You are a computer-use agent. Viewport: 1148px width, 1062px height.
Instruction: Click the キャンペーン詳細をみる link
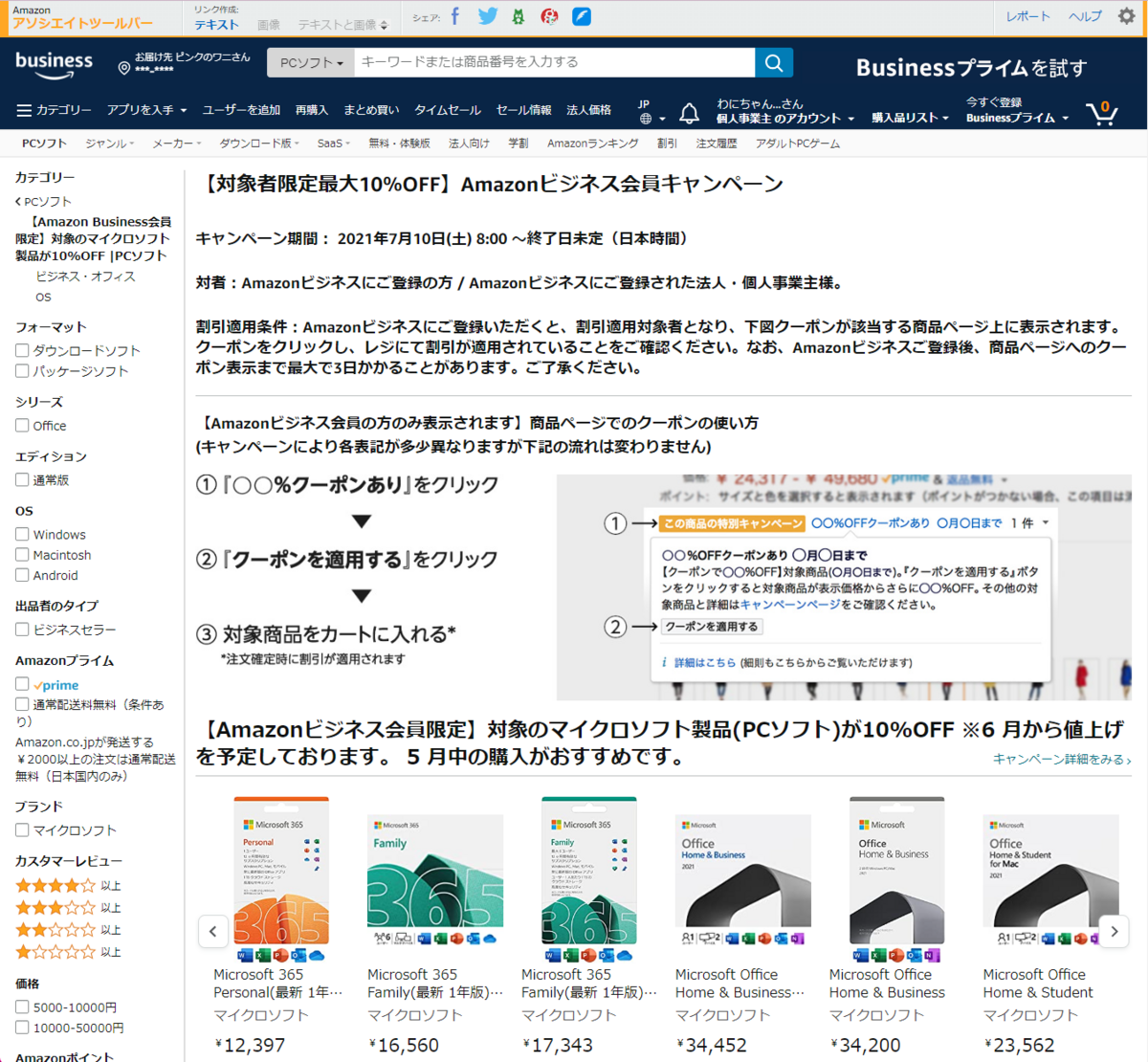point(1062,759)
